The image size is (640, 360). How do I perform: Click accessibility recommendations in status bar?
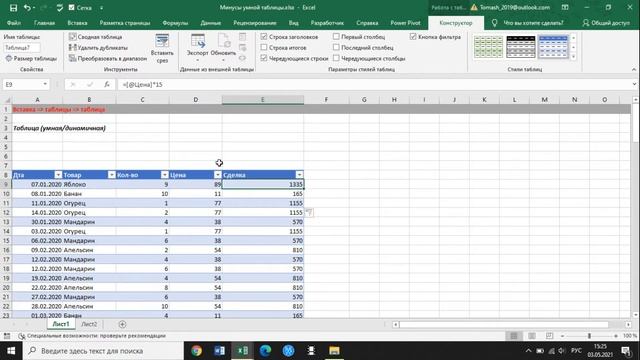92,336
